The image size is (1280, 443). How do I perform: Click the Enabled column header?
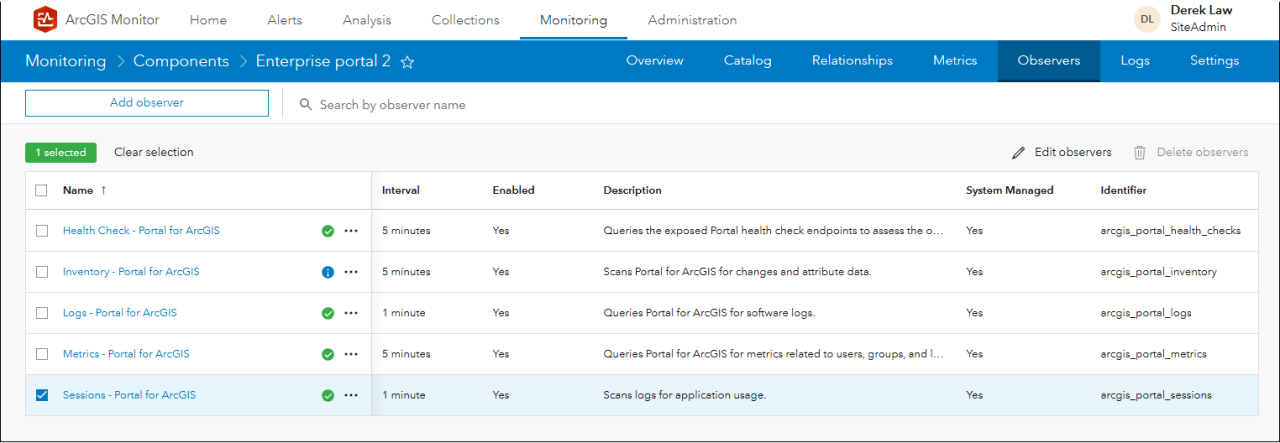click(x=513, y=190)
